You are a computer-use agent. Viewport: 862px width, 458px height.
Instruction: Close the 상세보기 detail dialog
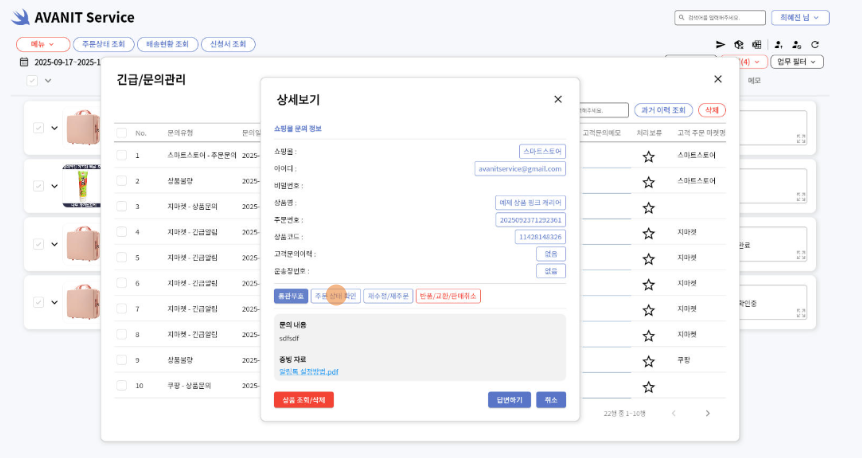[558, 99]
